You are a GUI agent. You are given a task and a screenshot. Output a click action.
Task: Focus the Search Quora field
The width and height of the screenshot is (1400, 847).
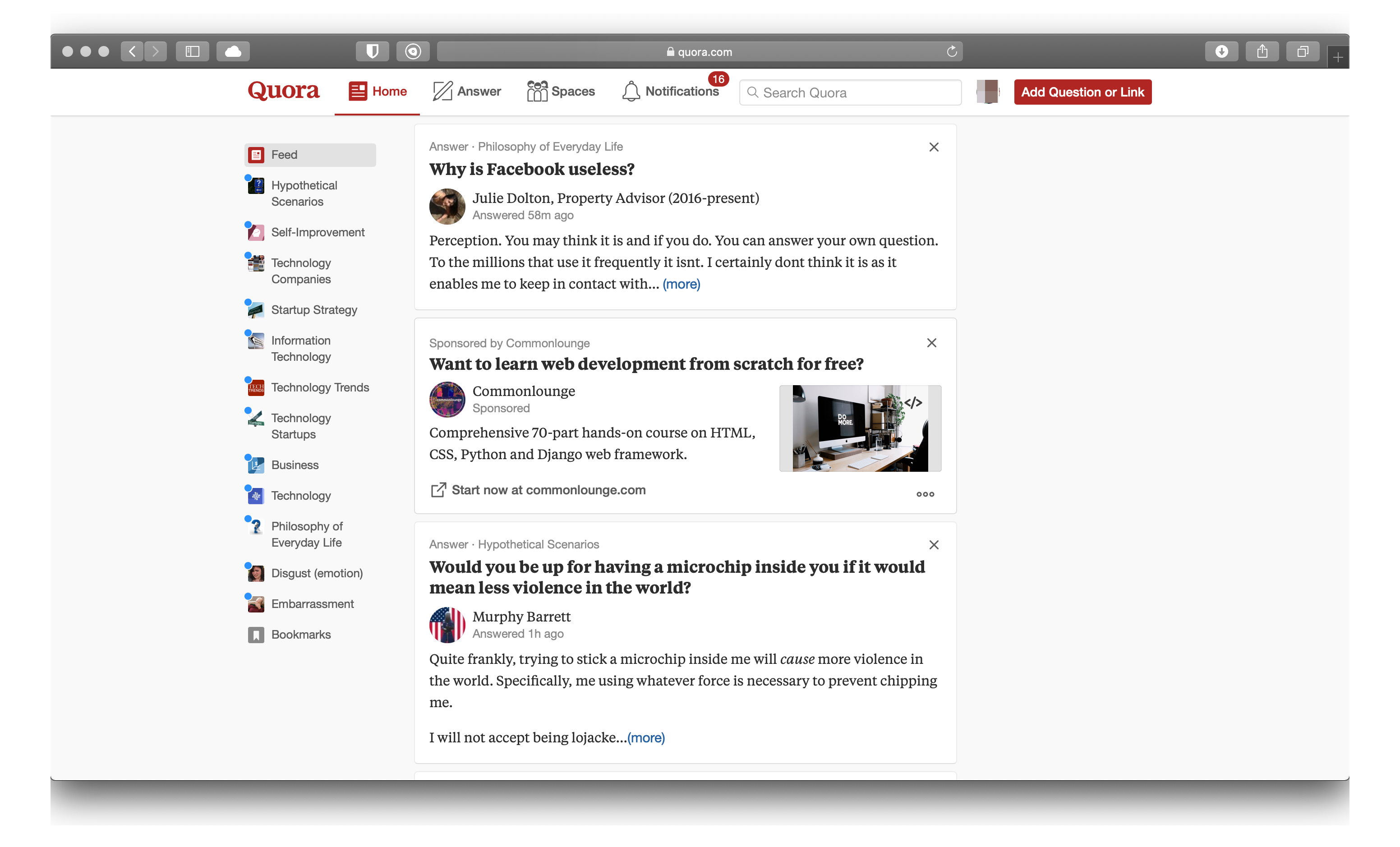(850, 92)
